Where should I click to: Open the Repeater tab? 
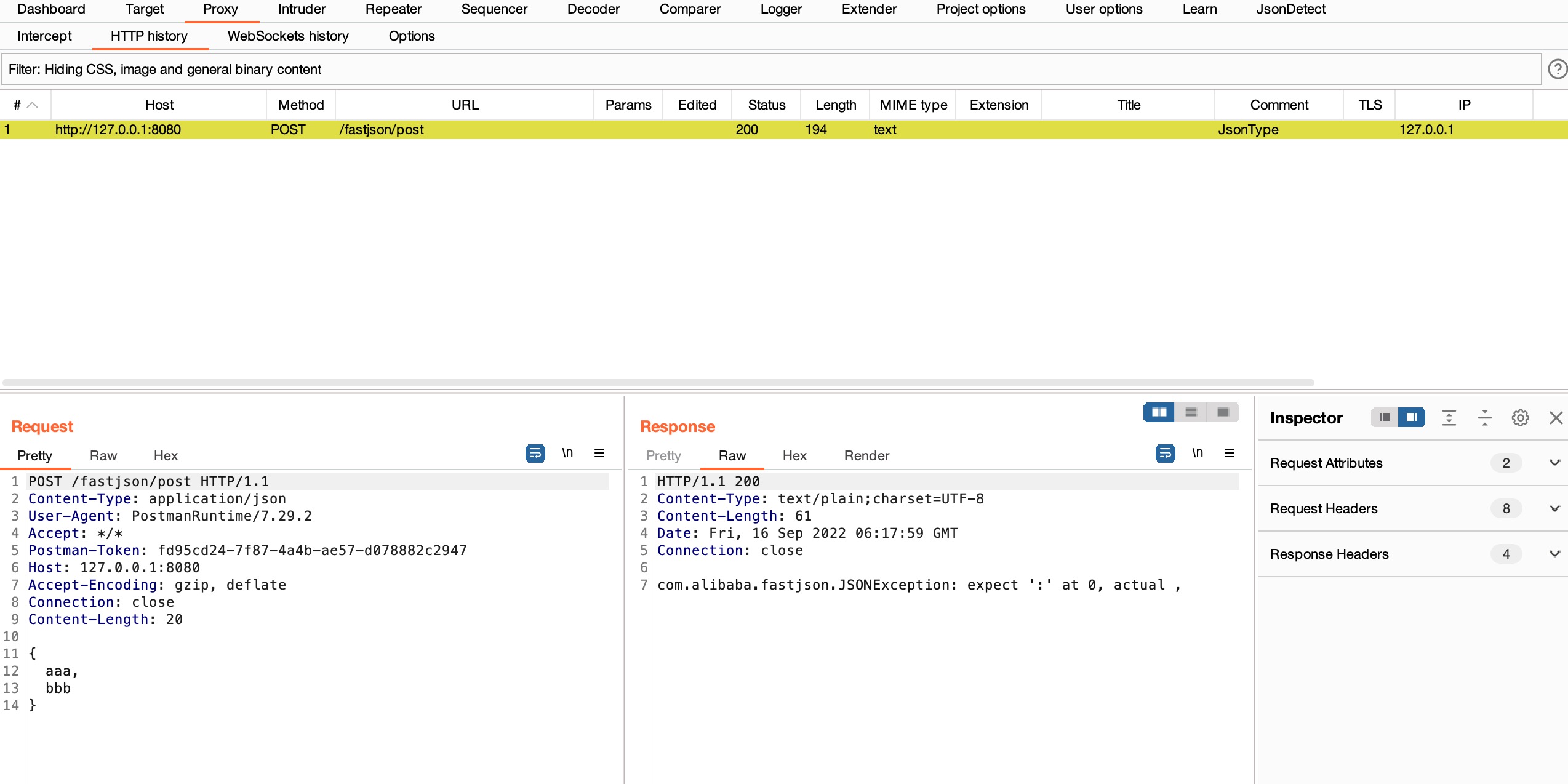click(393, 9)
